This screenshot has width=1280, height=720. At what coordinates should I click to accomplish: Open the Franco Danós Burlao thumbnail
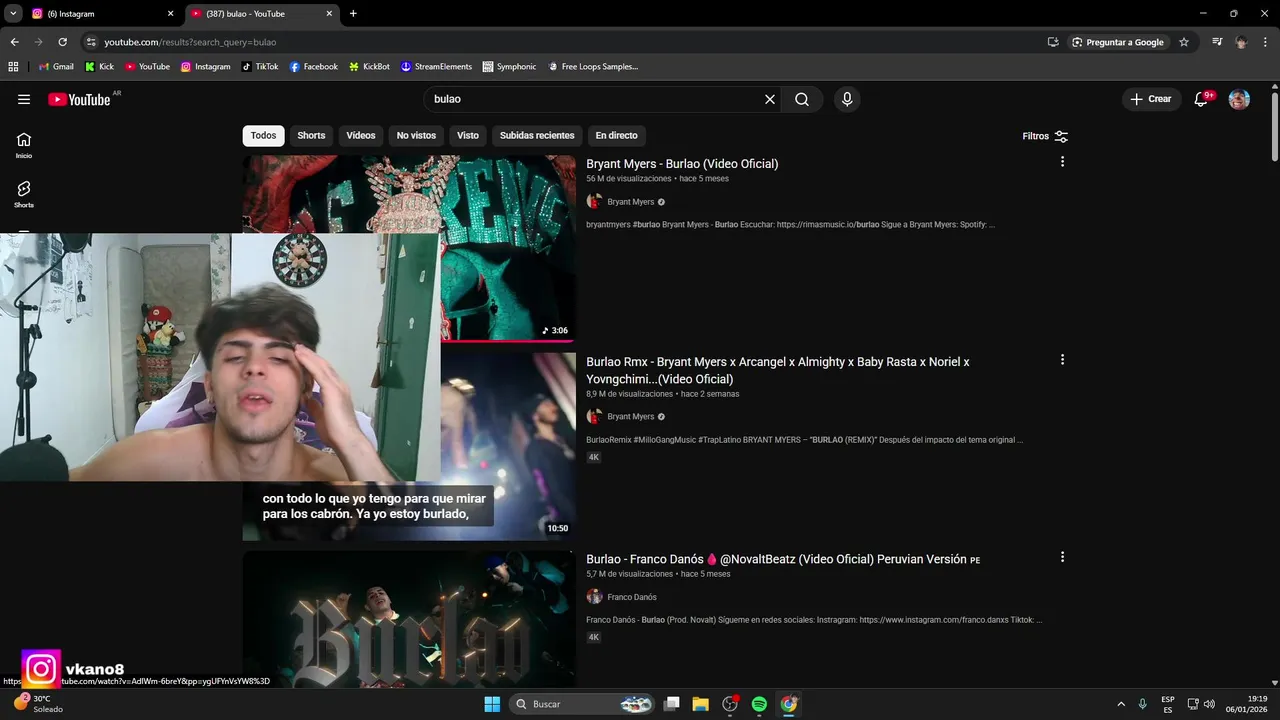[409, 620]
